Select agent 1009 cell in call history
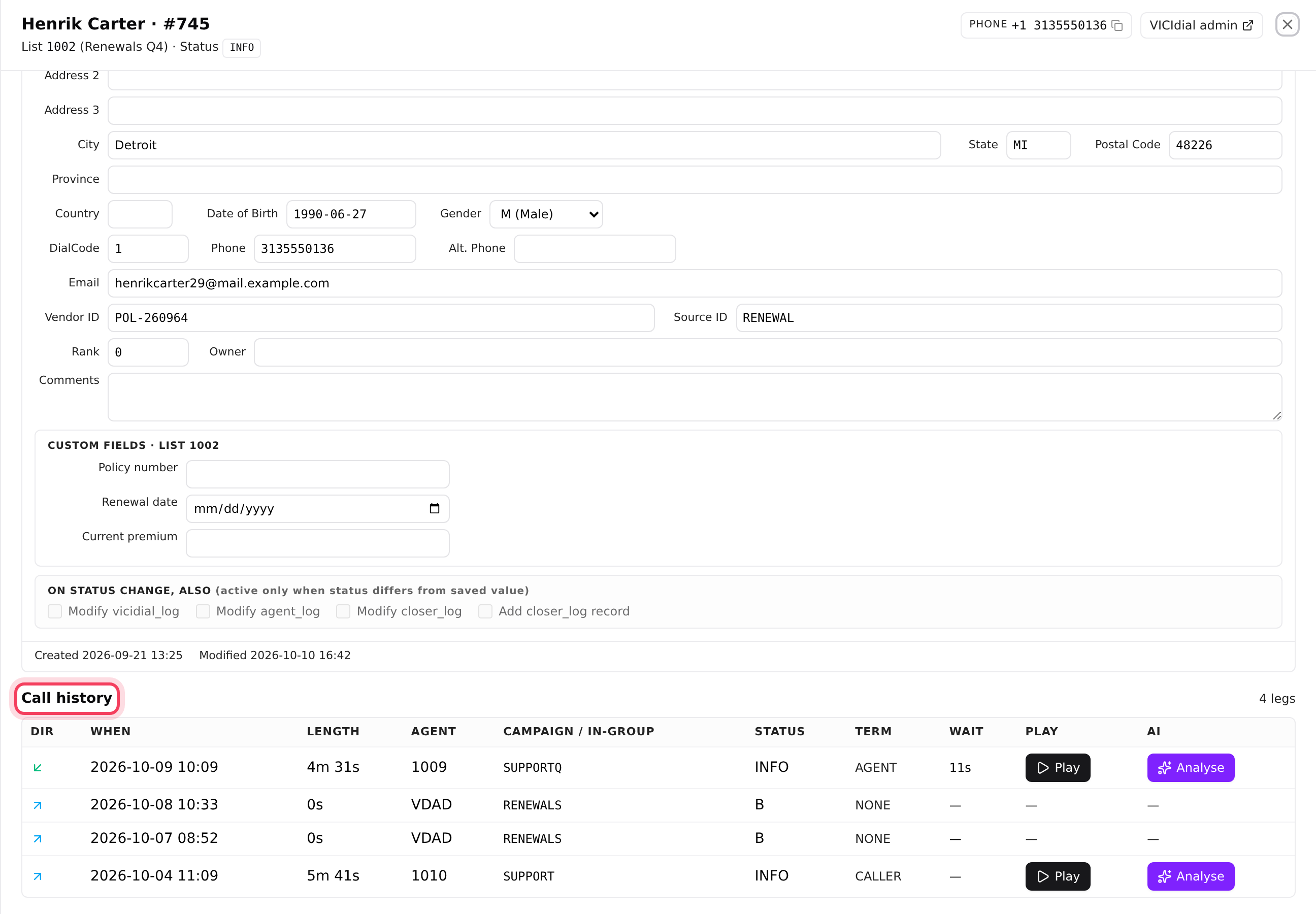Image resolution: width=1316 pixels, height=914 pixels. click(x=429, y=767)
